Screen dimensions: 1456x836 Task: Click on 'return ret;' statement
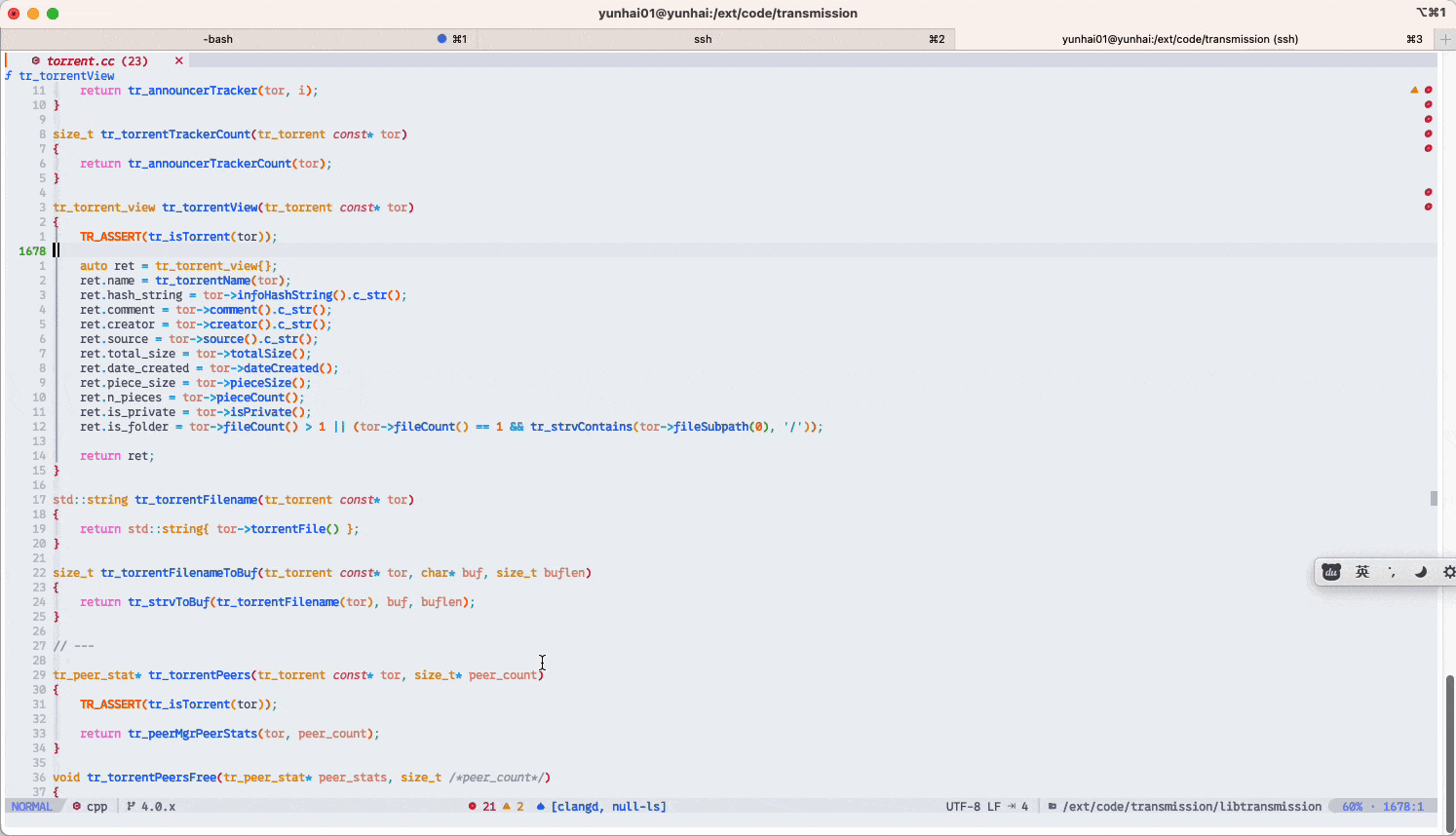coord(117,455)
